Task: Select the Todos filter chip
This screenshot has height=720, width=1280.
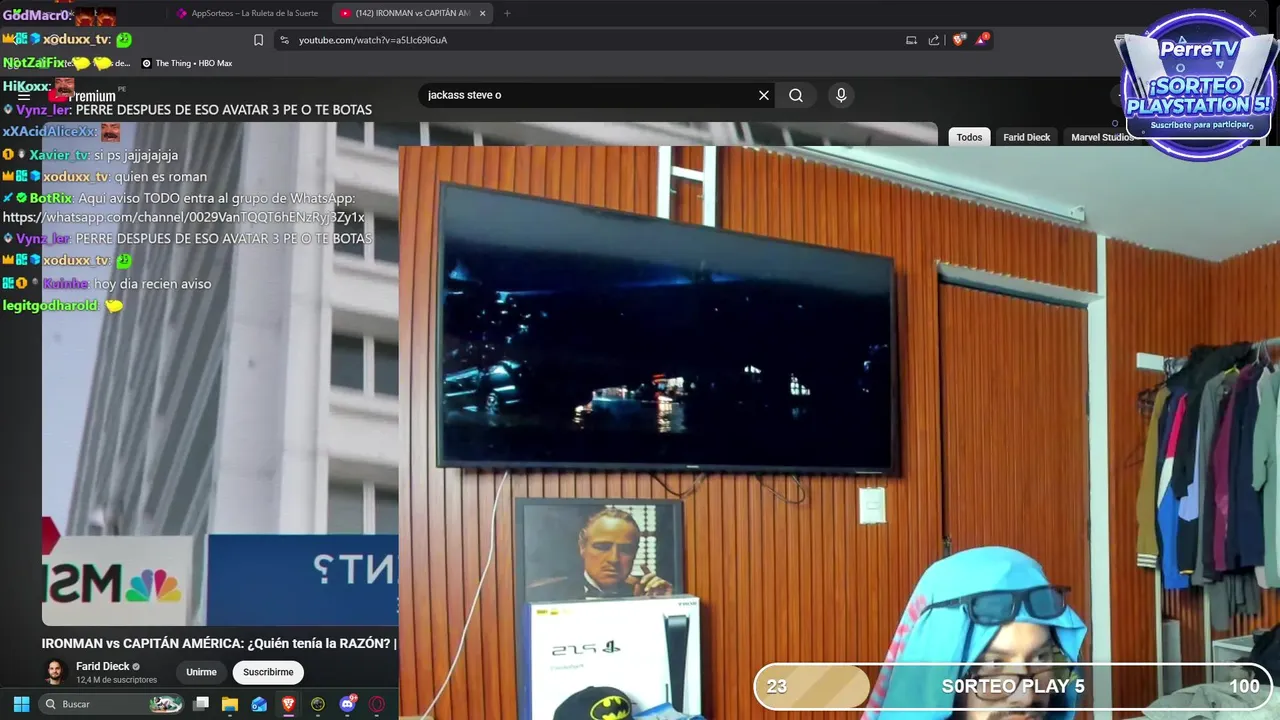Action: click(969, 137)
